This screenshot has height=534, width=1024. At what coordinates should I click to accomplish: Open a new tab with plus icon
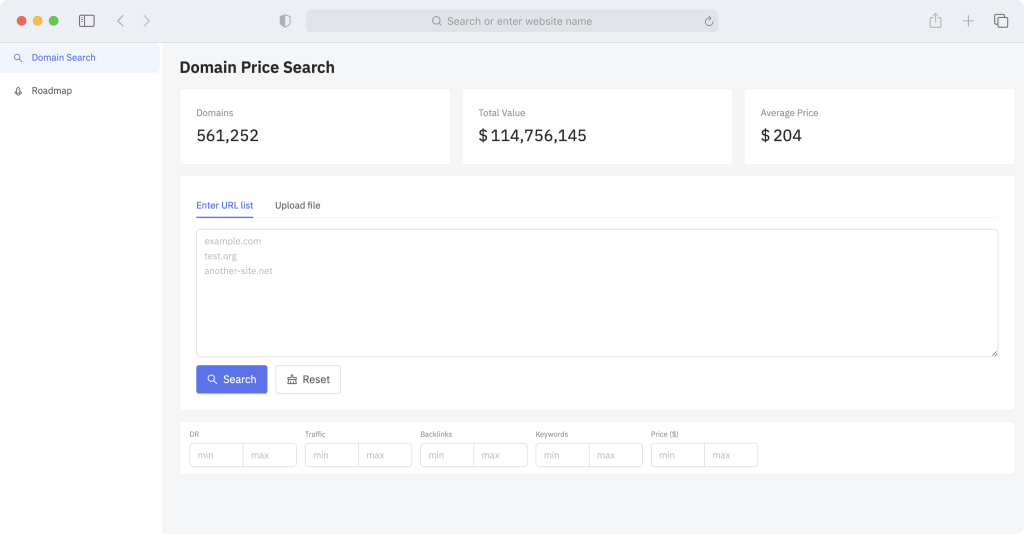(968, 21)
